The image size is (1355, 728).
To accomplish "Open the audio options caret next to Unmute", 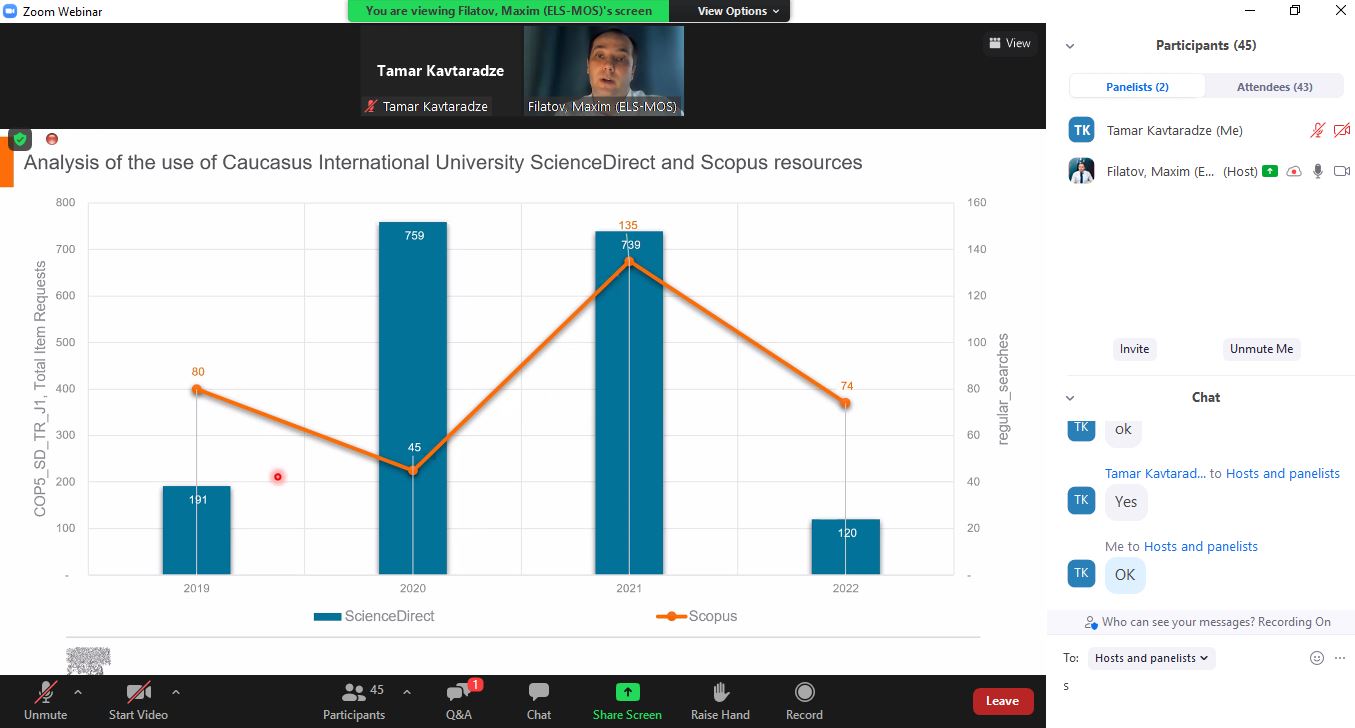I will coord(78,691).
